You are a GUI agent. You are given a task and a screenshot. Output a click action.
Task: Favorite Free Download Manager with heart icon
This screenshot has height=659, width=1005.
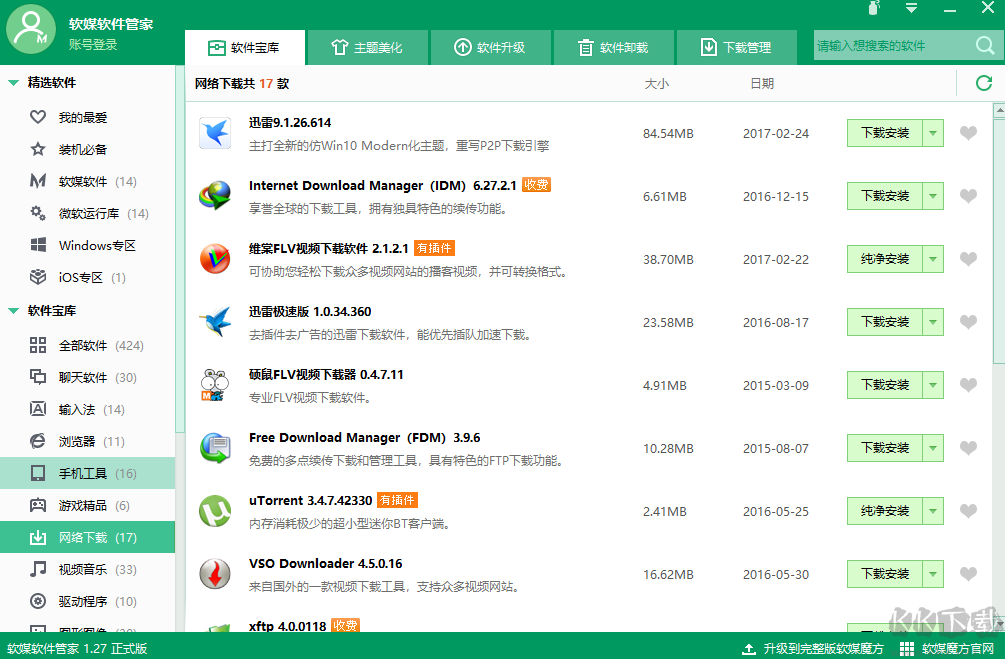(x=968, y=447)
